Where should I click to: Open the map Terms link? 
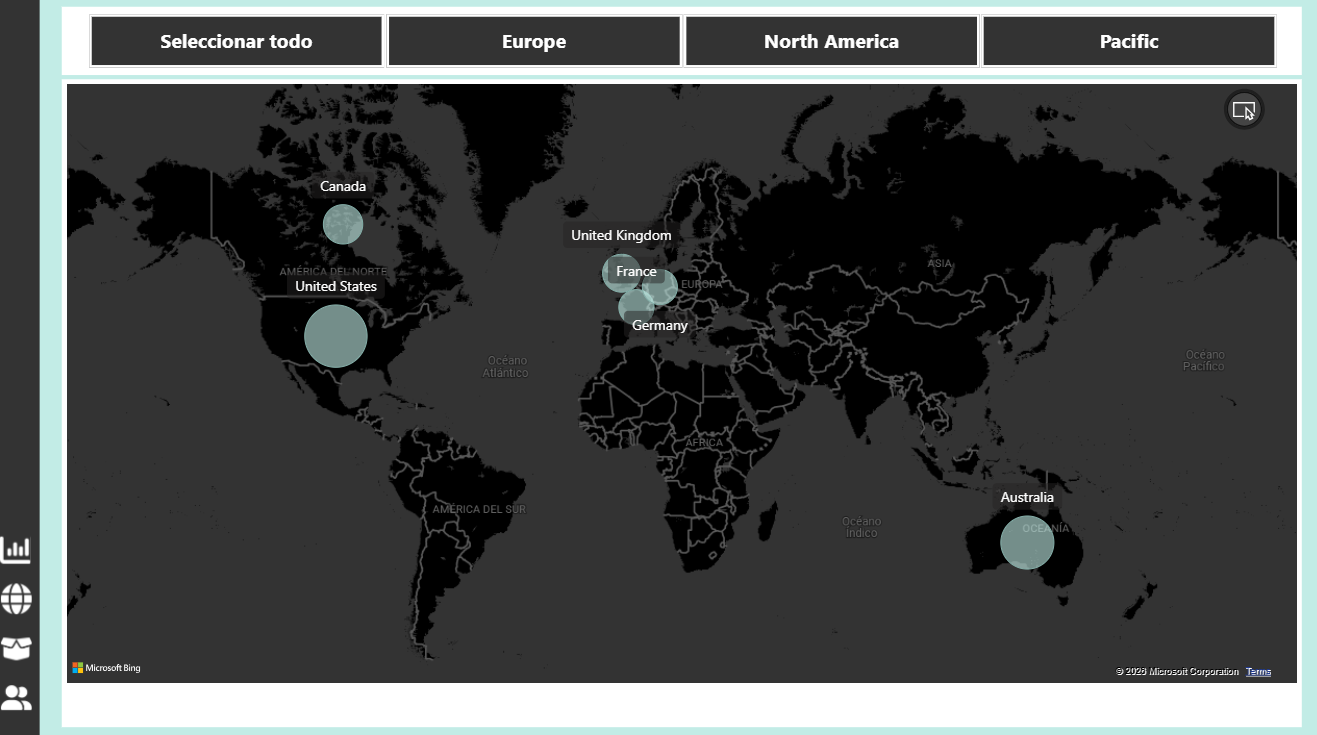coord(1258,671)
